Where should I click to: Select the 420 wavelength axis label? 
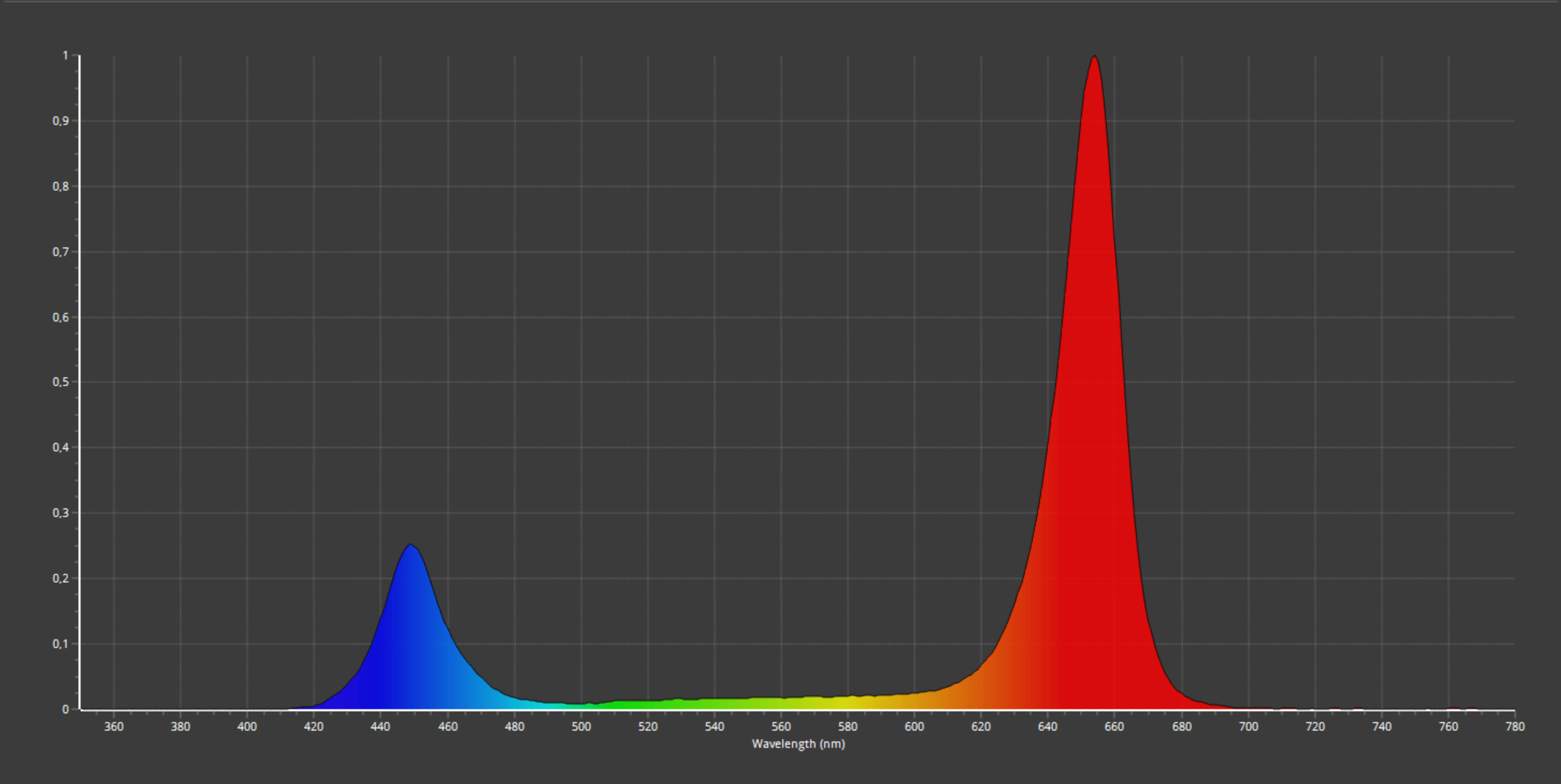click(314, 727)
